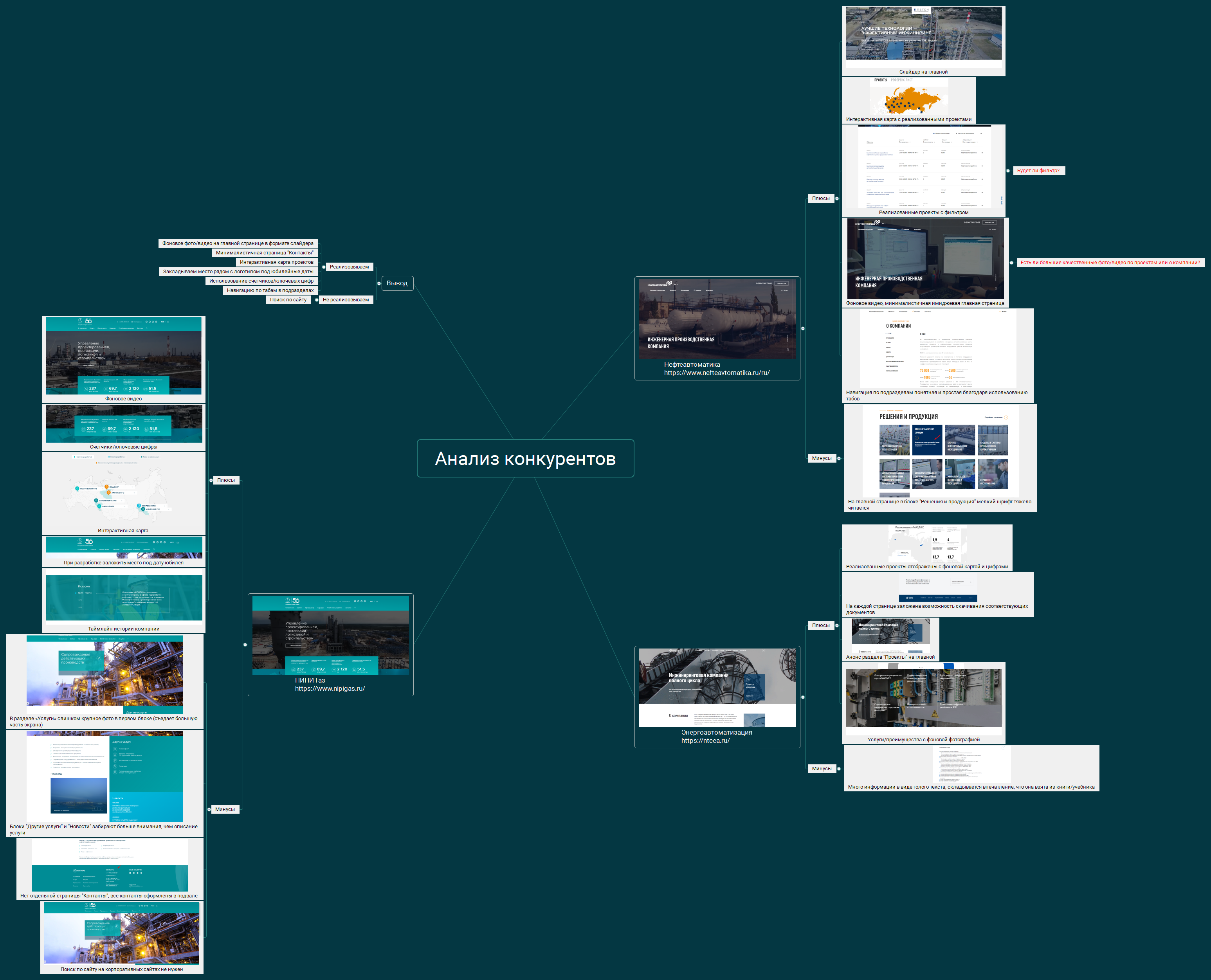Open the nefteavtomatika.ru link under Нефтеавтоматика

click(716, 373)
